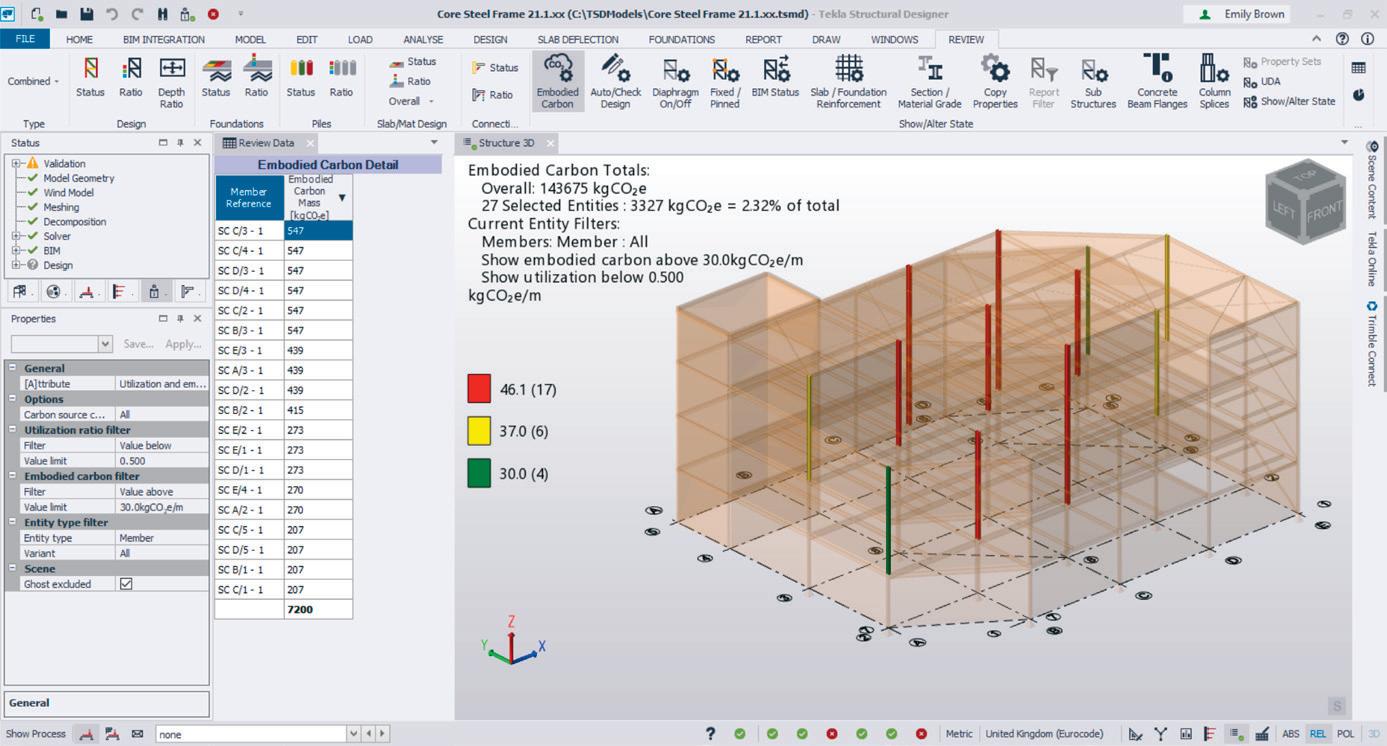Toggle auto-hide pin on Properties panel
The height and width of the screenshot is (746, 1387).
(181, 319)
